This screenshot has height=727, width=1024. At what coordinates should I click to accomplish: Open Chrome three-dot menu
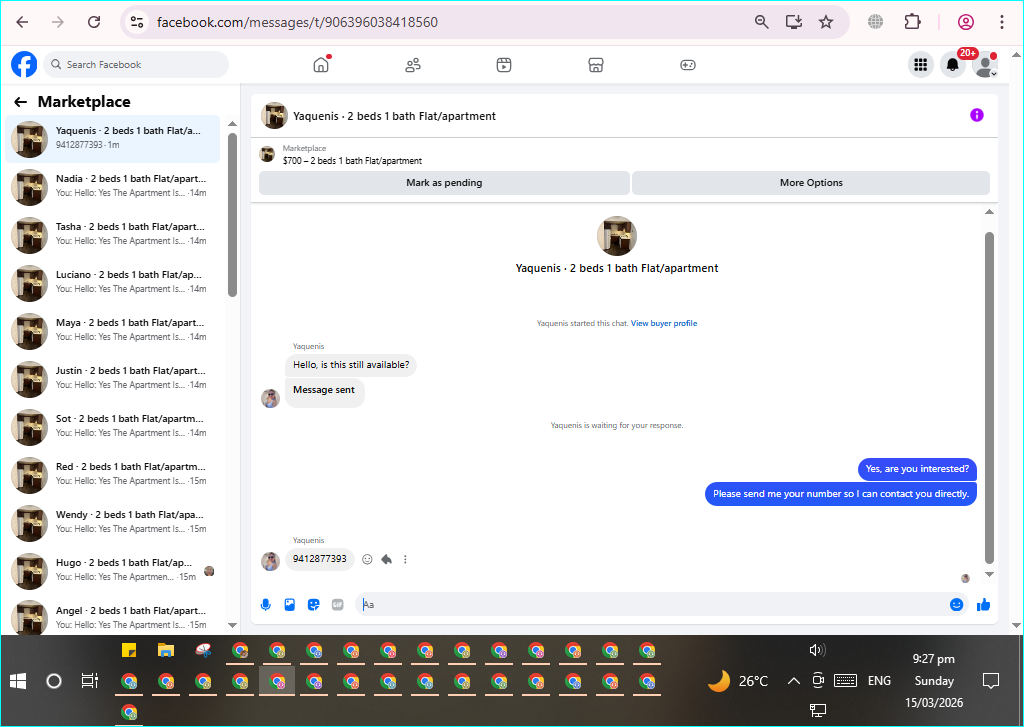[x=1001, y=22]
